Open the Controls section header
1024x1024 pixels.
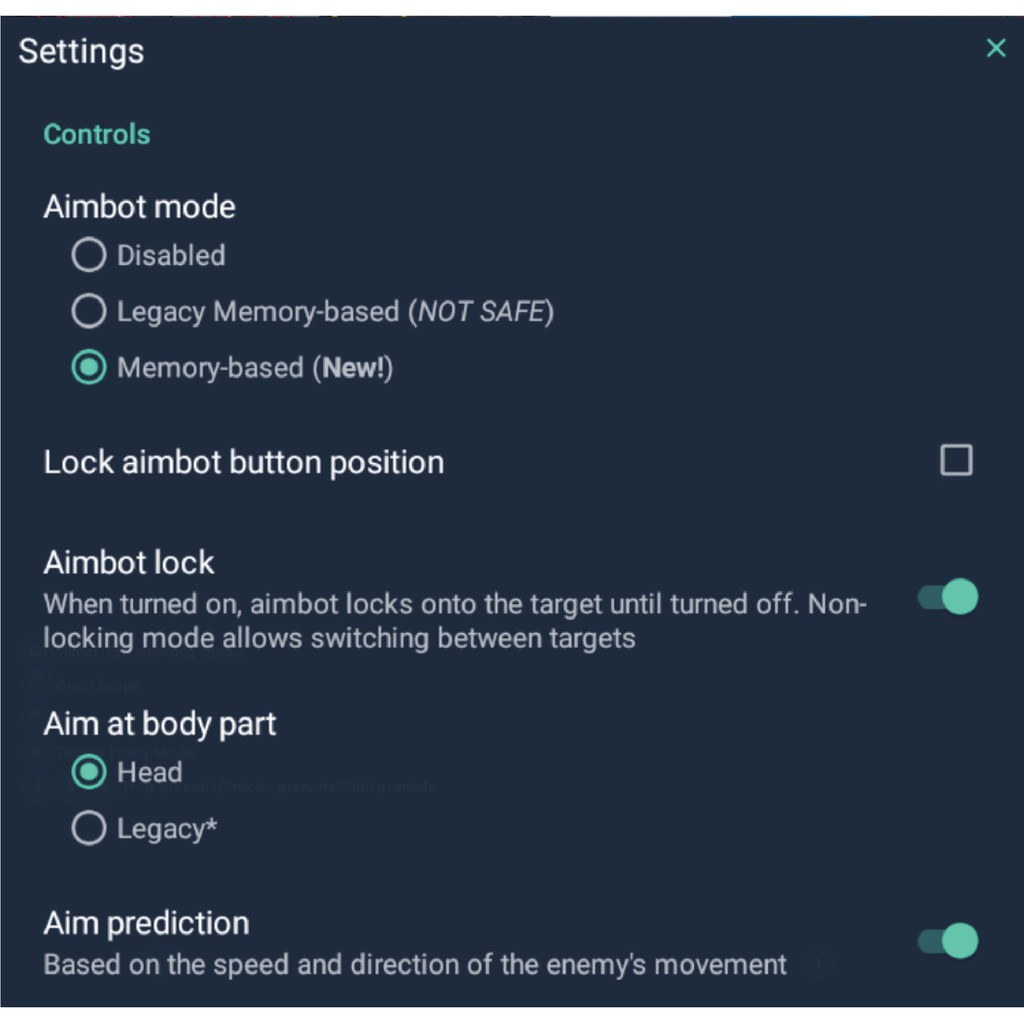click(97, 135)
